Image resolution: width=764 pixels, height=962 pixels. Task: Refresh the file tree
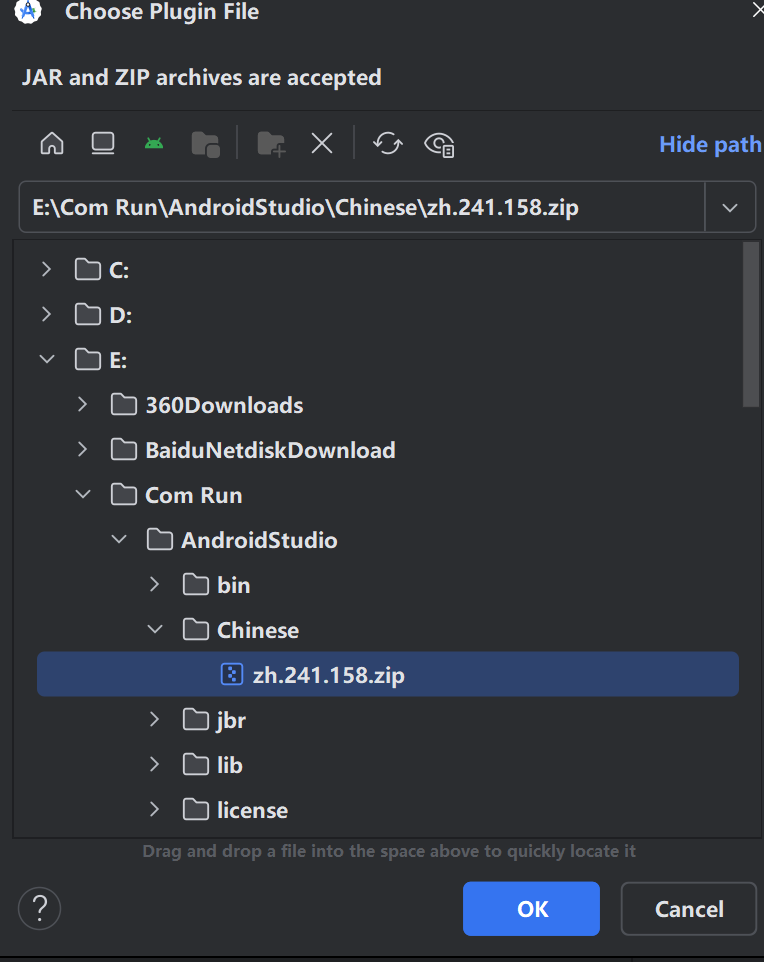(x=388, y=143)
